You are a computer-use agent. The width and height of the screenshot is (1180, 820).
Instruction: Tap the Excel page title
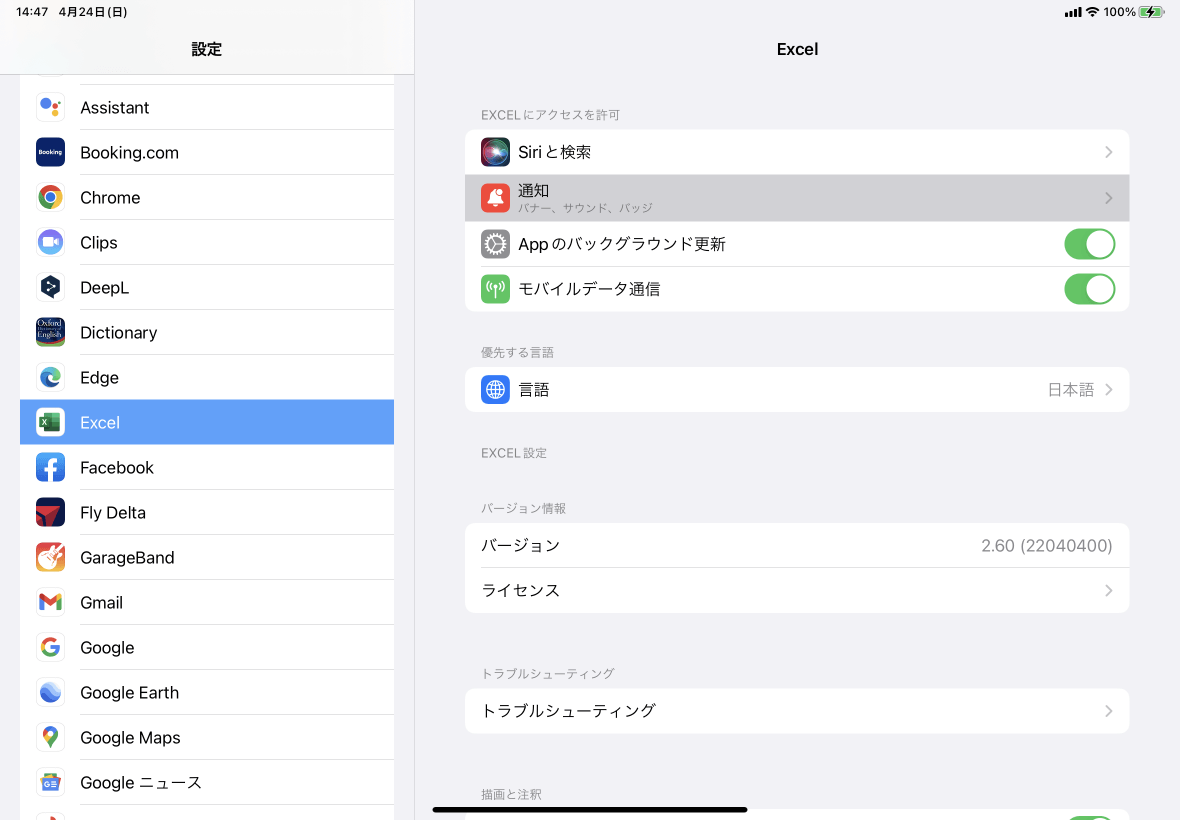click(x=797, y=49)
